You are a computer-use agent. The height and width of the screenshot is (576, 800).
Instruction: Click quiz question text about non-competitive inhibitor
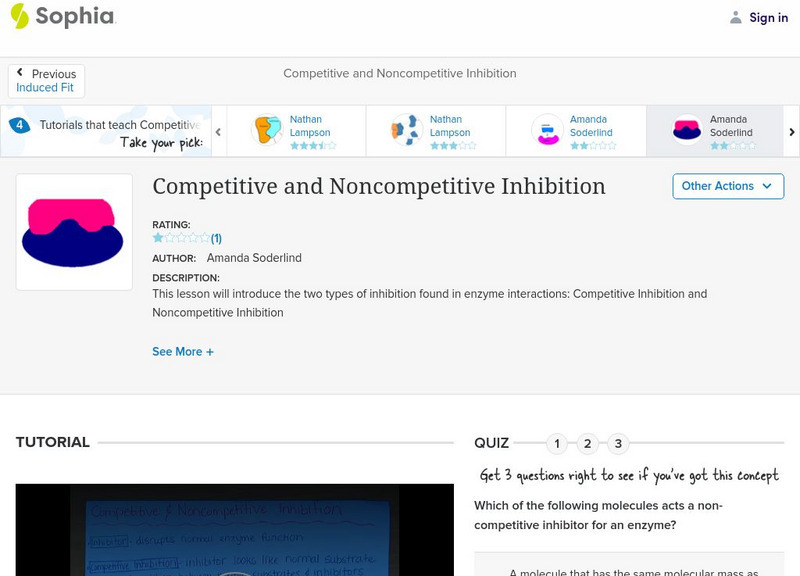598,515
